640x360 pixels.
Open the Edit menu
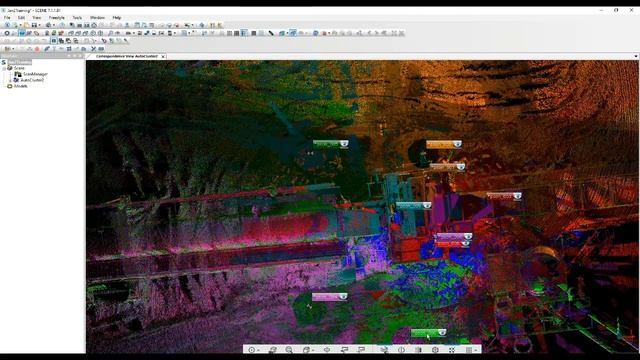[21, 18]
